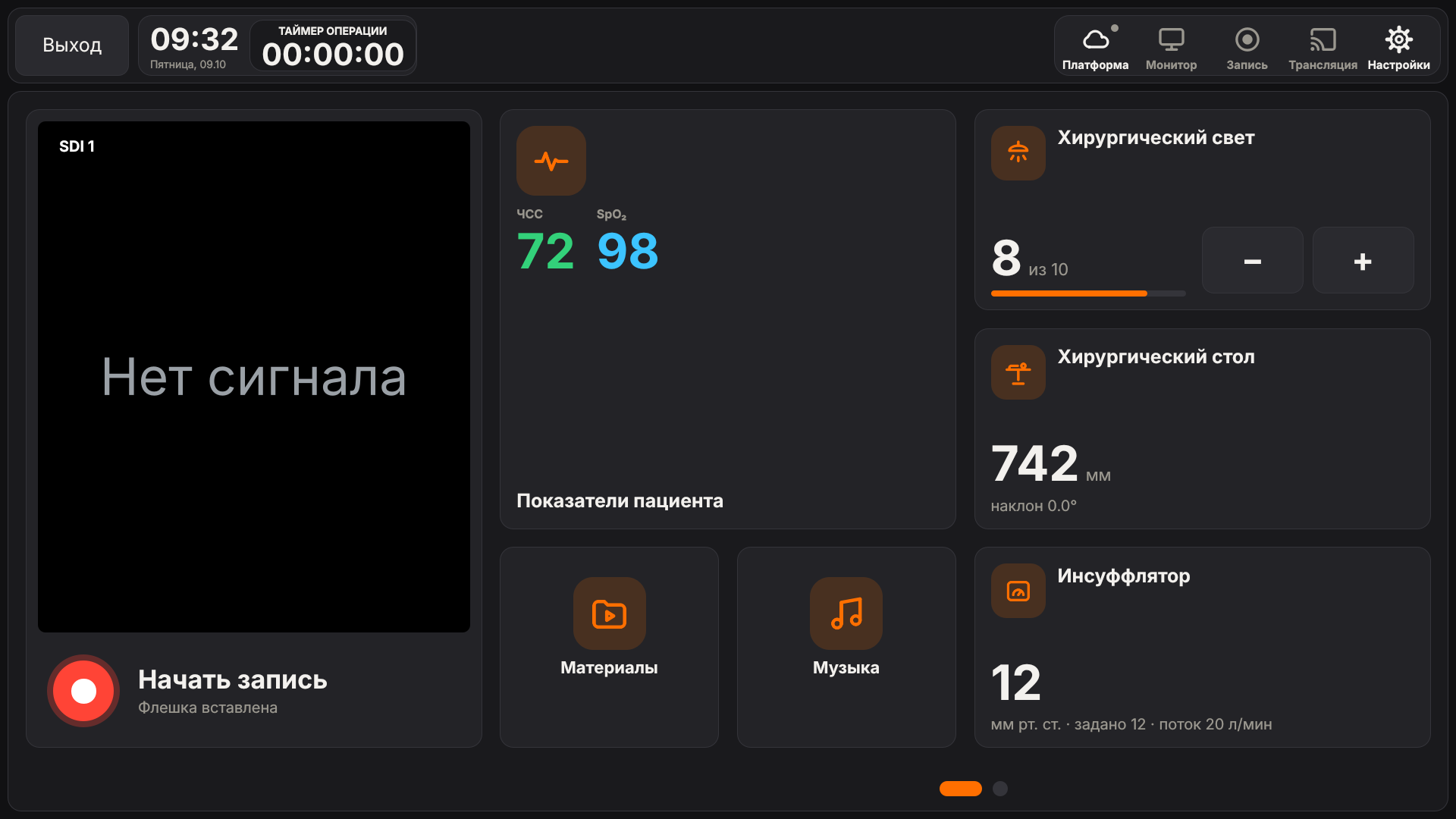
Task: Click the Выход button
Action: (72, 45)
